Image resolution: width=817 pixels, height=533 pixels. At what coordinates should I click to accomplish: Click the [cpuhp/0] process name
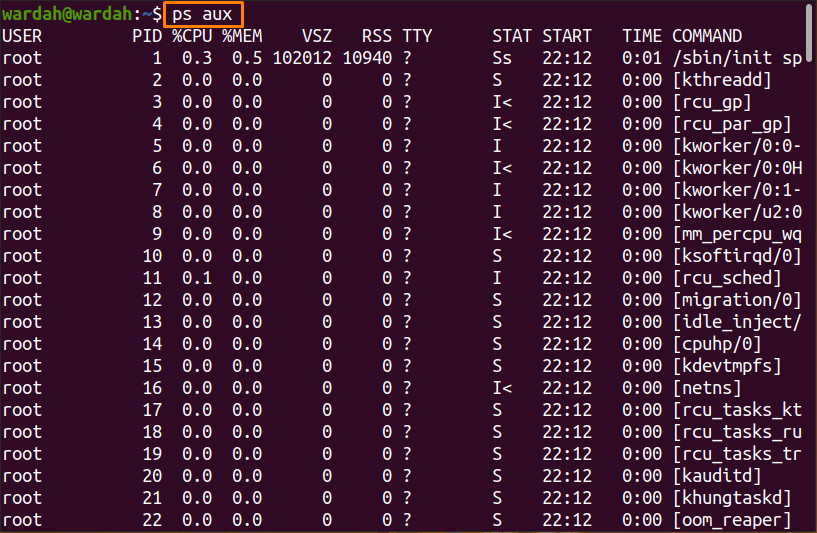pyautogui.click(x=717, y=344)
